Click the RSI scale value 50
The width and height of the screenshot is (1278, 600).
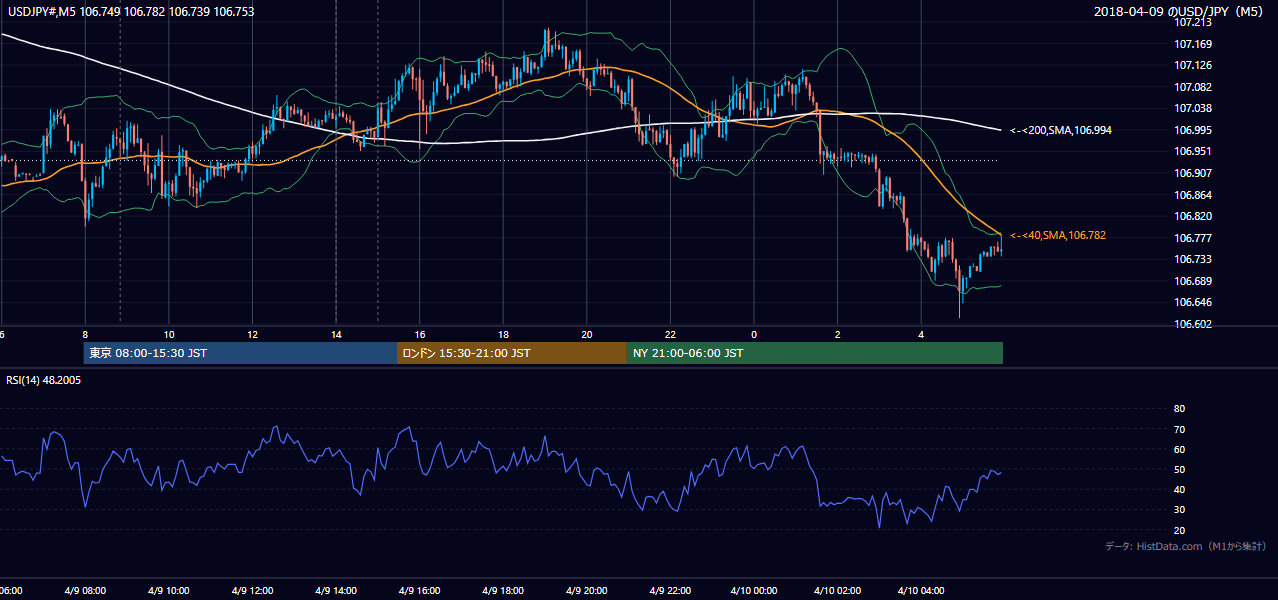click(1179, 470)
